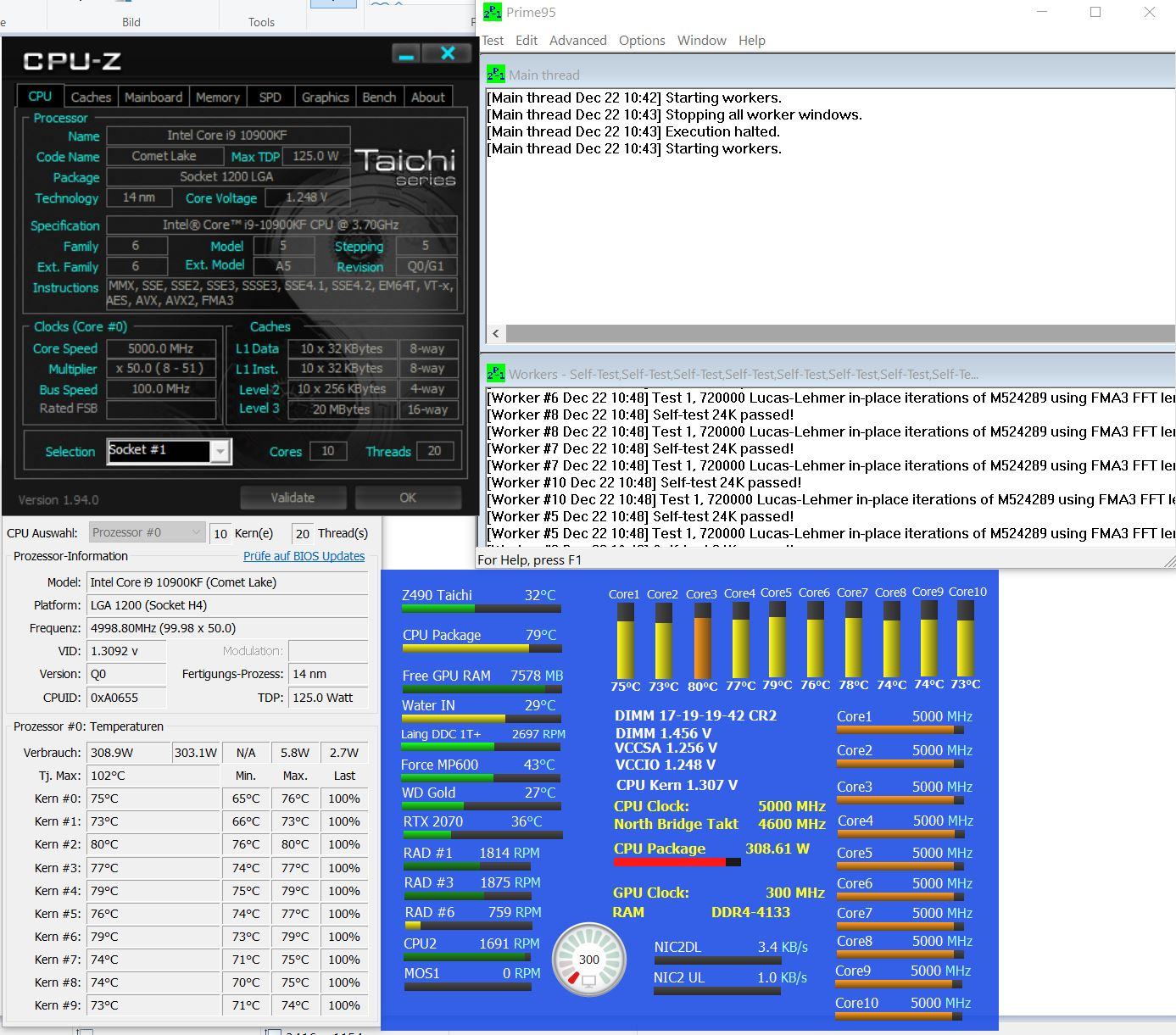This screenshot has width=1176, height=1035.
Task: Click the Workers window icon in Prime95
Action: click(496, 374)
